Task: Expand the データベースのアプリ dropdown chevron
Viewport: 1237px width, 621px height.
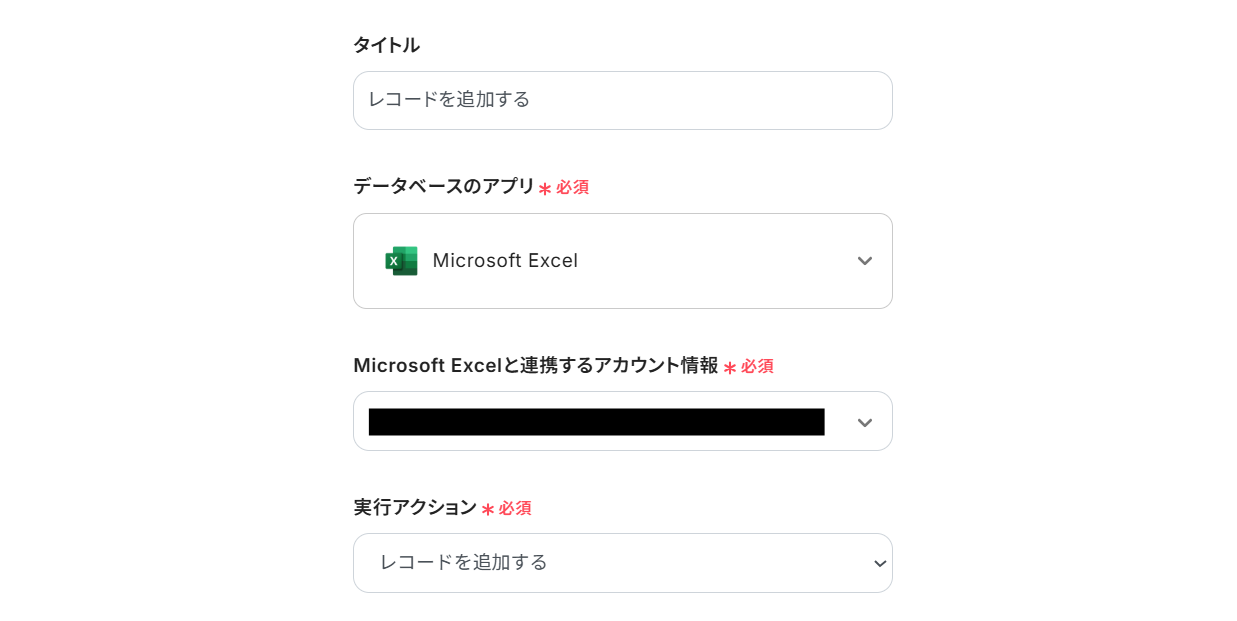Action: 865,261
